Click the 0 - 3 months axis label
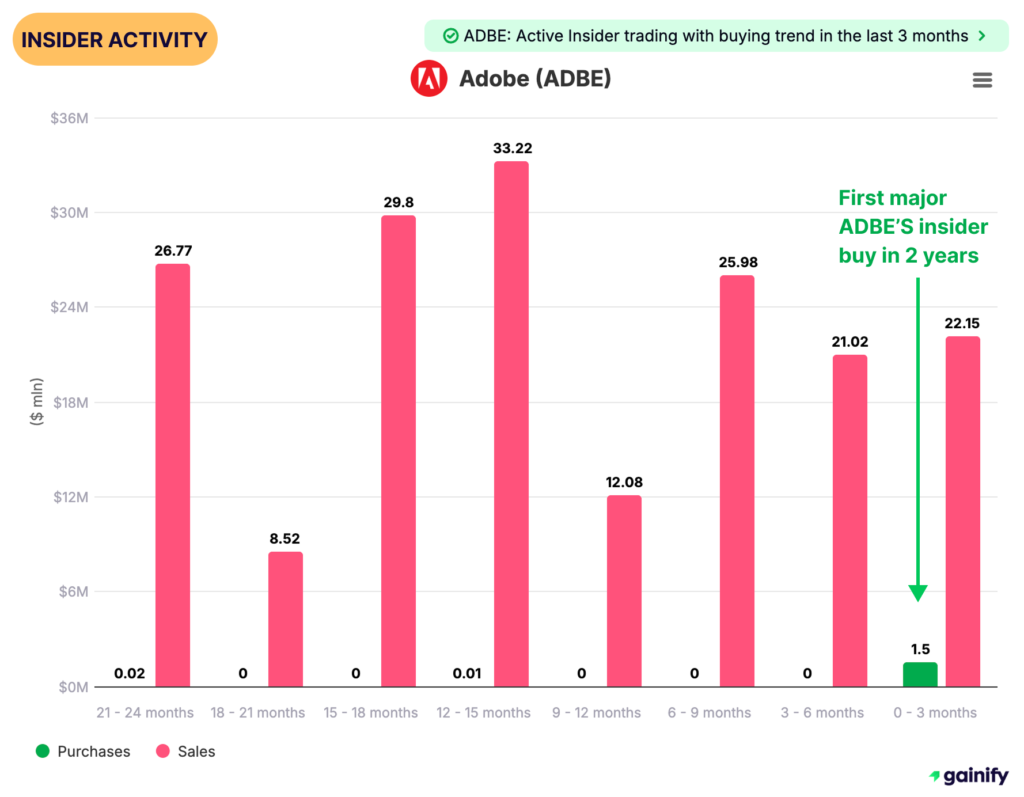Viewport: 1024px width, 797px height. (x=936, y=713)
